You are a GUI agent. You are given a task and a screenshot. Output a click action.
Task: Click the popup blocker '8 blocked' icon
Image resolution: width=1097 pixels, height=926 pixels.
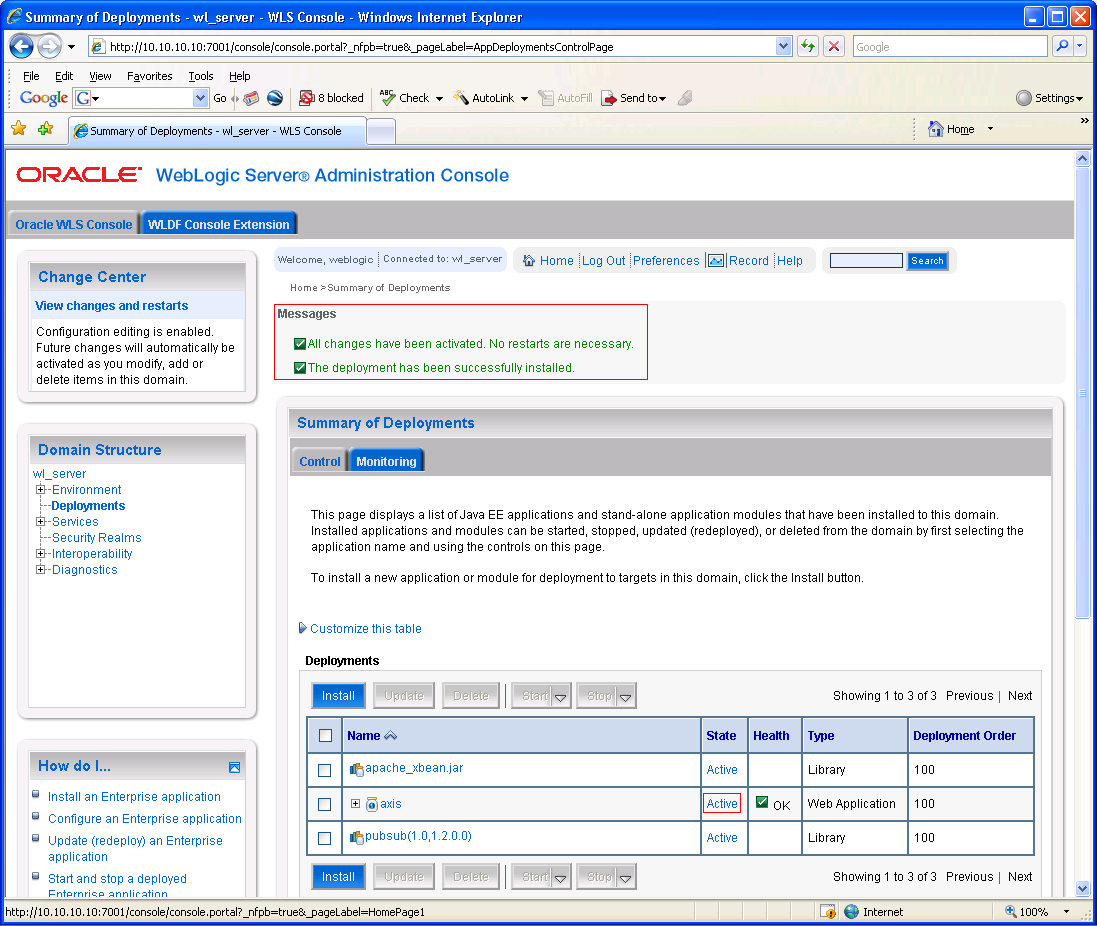coord(306,98)
